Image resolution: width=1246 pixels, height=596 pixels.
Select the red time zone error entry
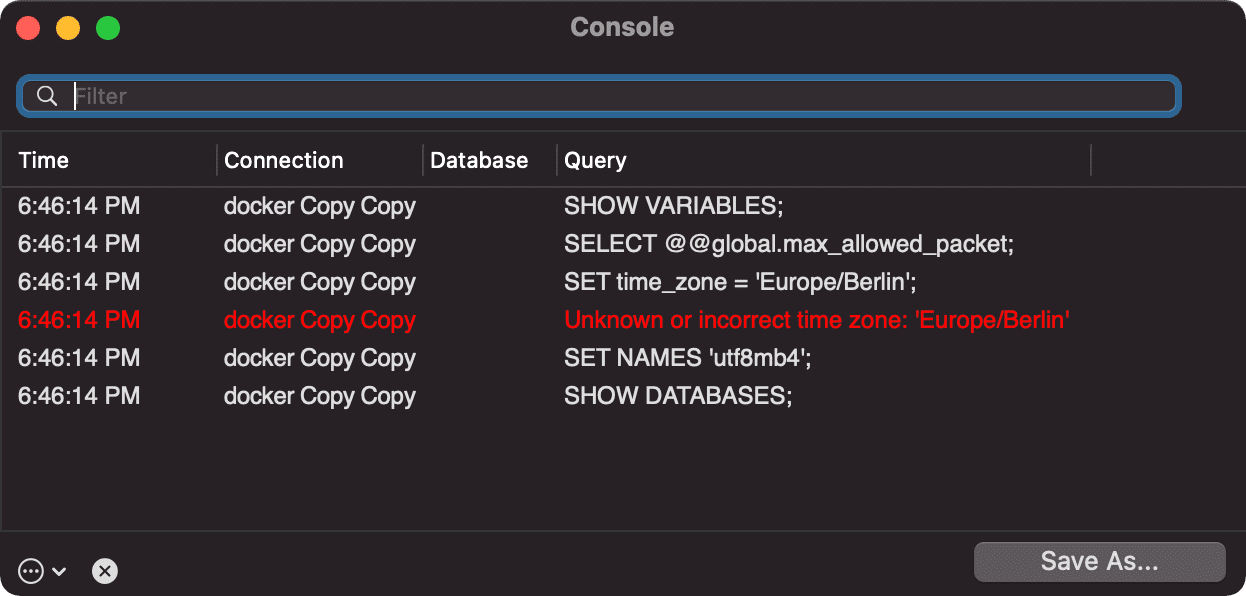pyautogui.click(x=816, y=319)
